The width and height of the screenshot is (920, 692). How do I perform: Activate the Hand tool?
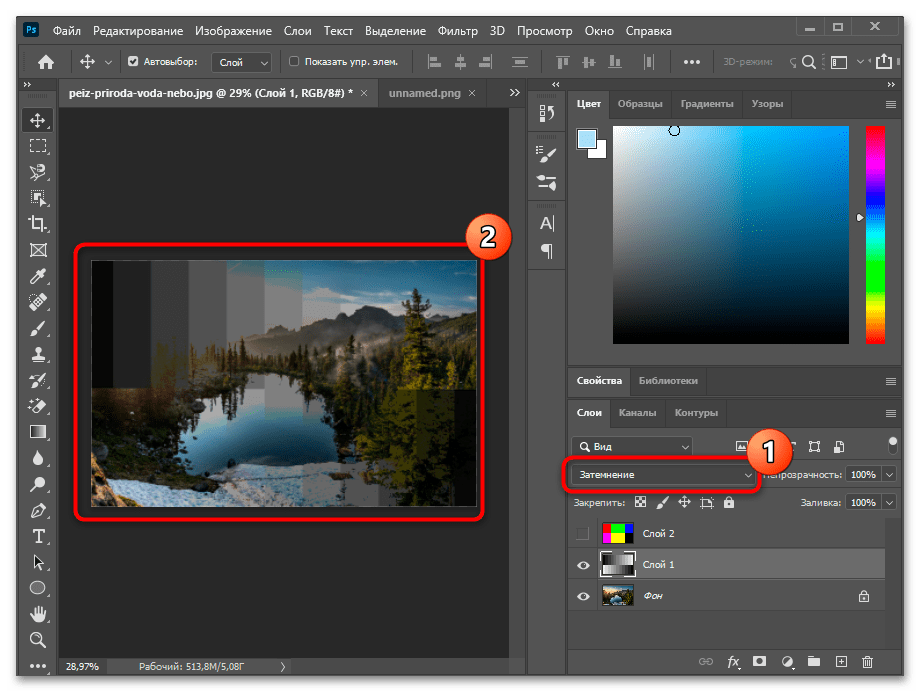(x=38, y=614)
